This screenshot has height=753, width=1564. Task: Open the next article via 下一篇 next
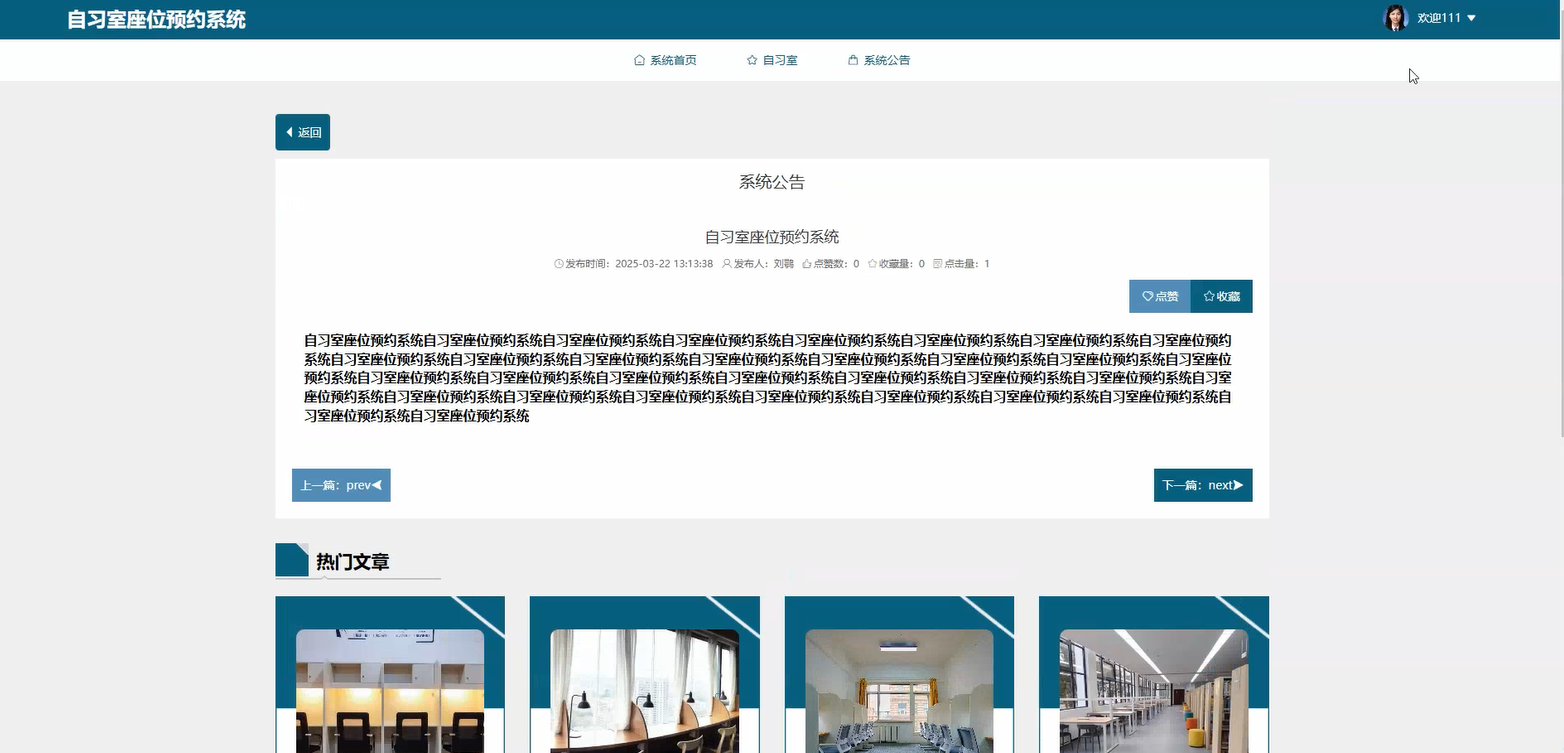click(x=1203, y=485)
